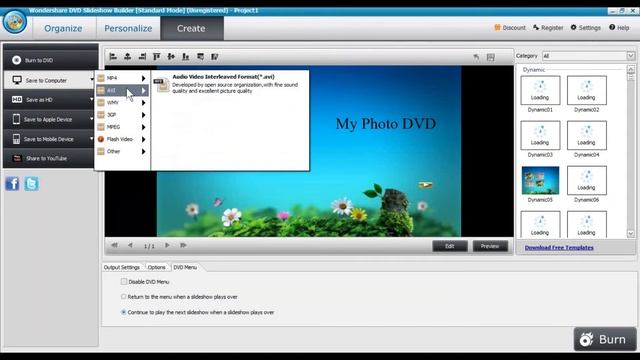Click the align left toolbar icon
This screenshot has width=640, height=360.
click(x=113, y=57)
